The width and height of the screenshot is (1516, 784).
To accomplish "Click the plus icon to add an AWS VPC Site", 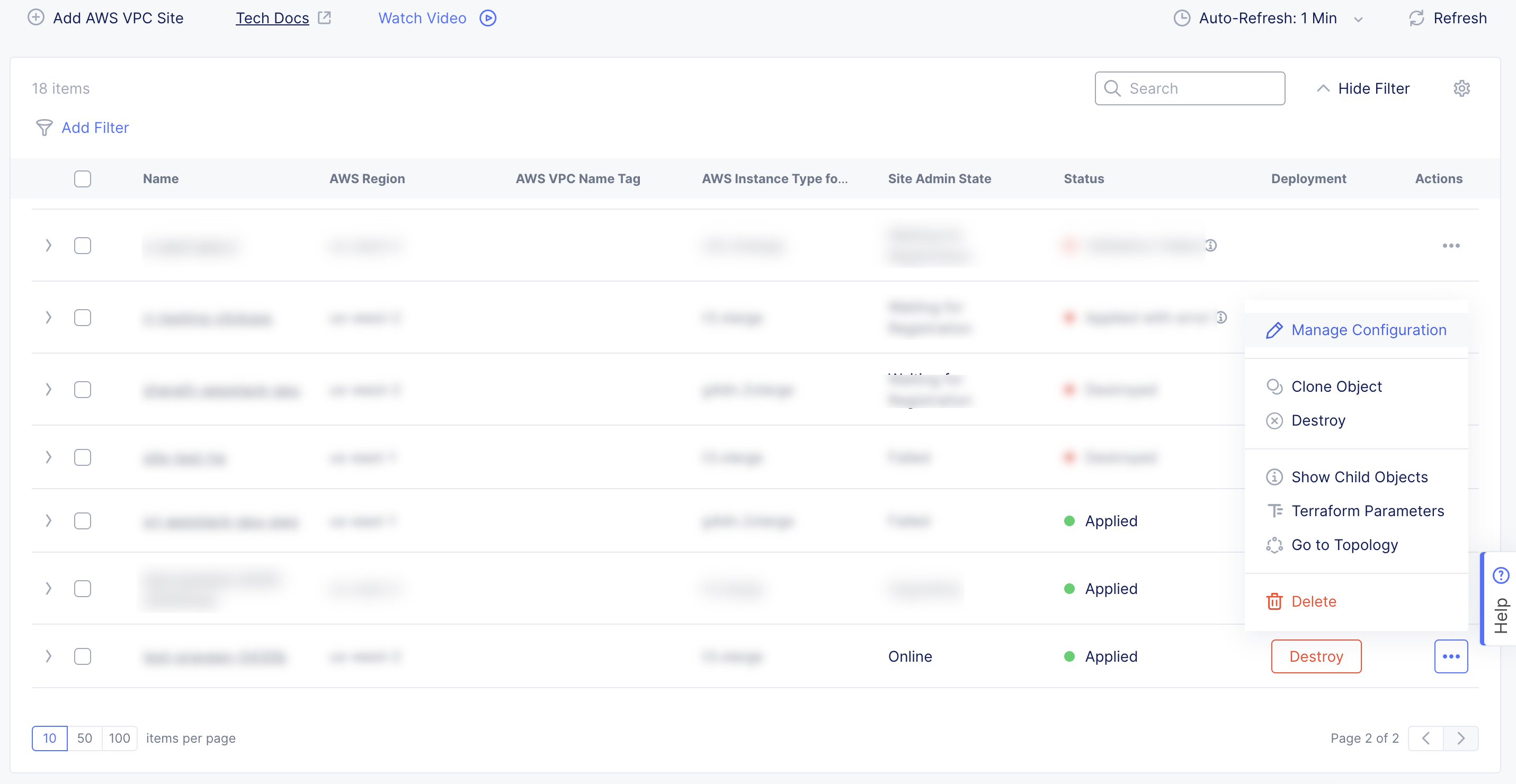I will pos(36,17).
